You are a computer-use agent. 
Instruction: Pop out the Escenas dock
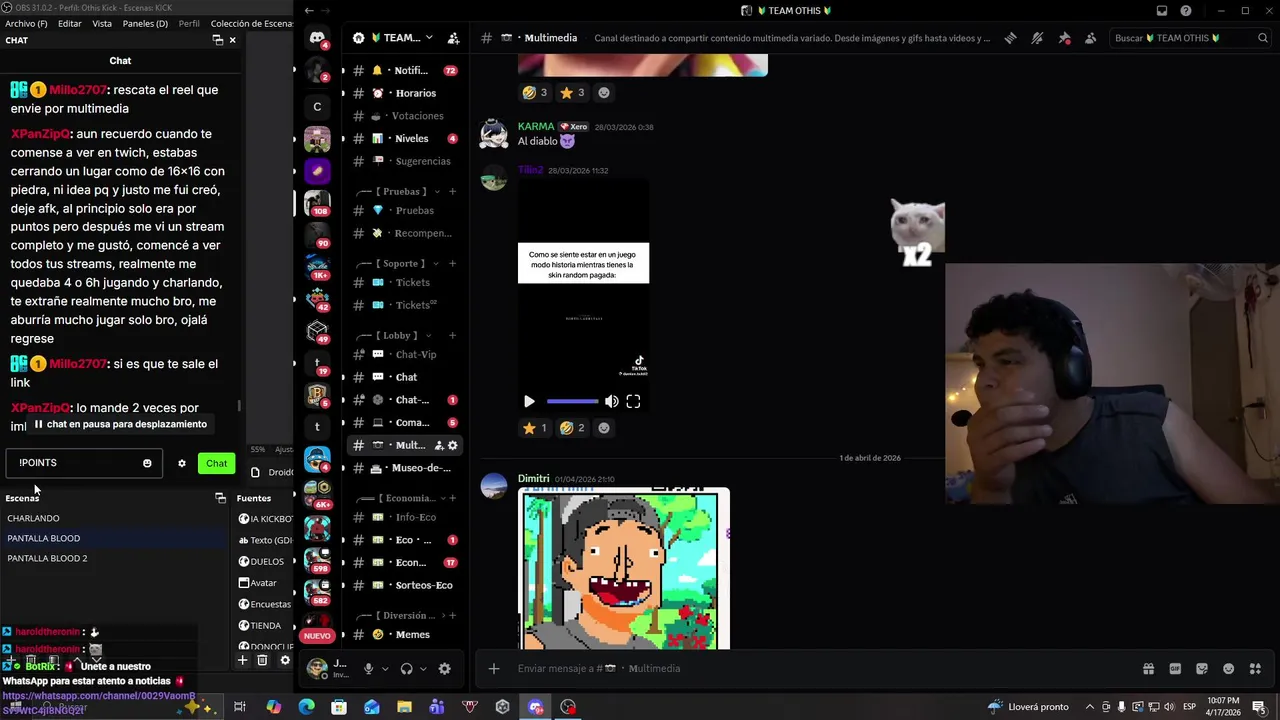coord(220,498)
